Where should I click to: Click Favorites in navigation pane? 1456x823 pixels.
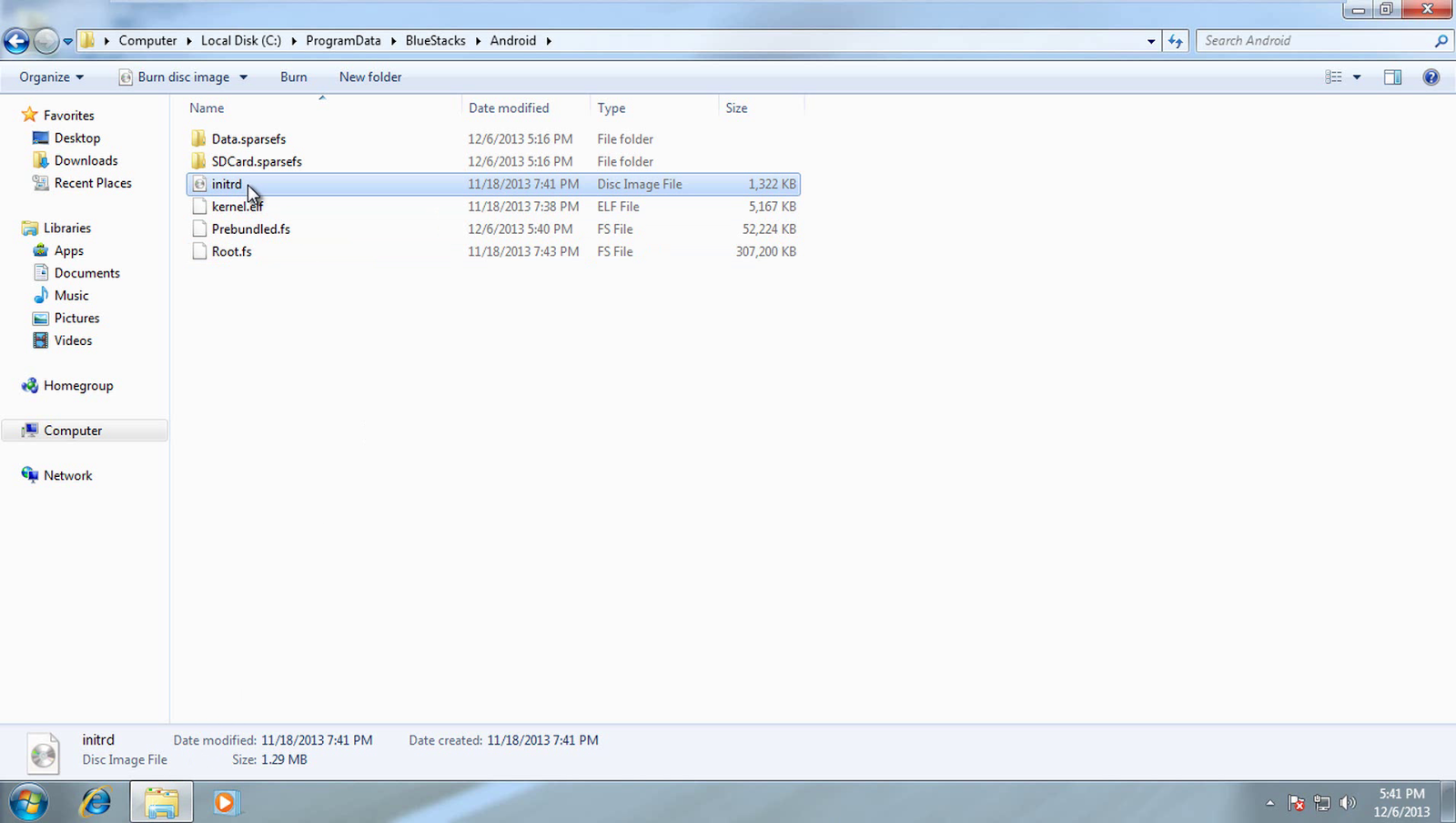click(x=68, y=116)
